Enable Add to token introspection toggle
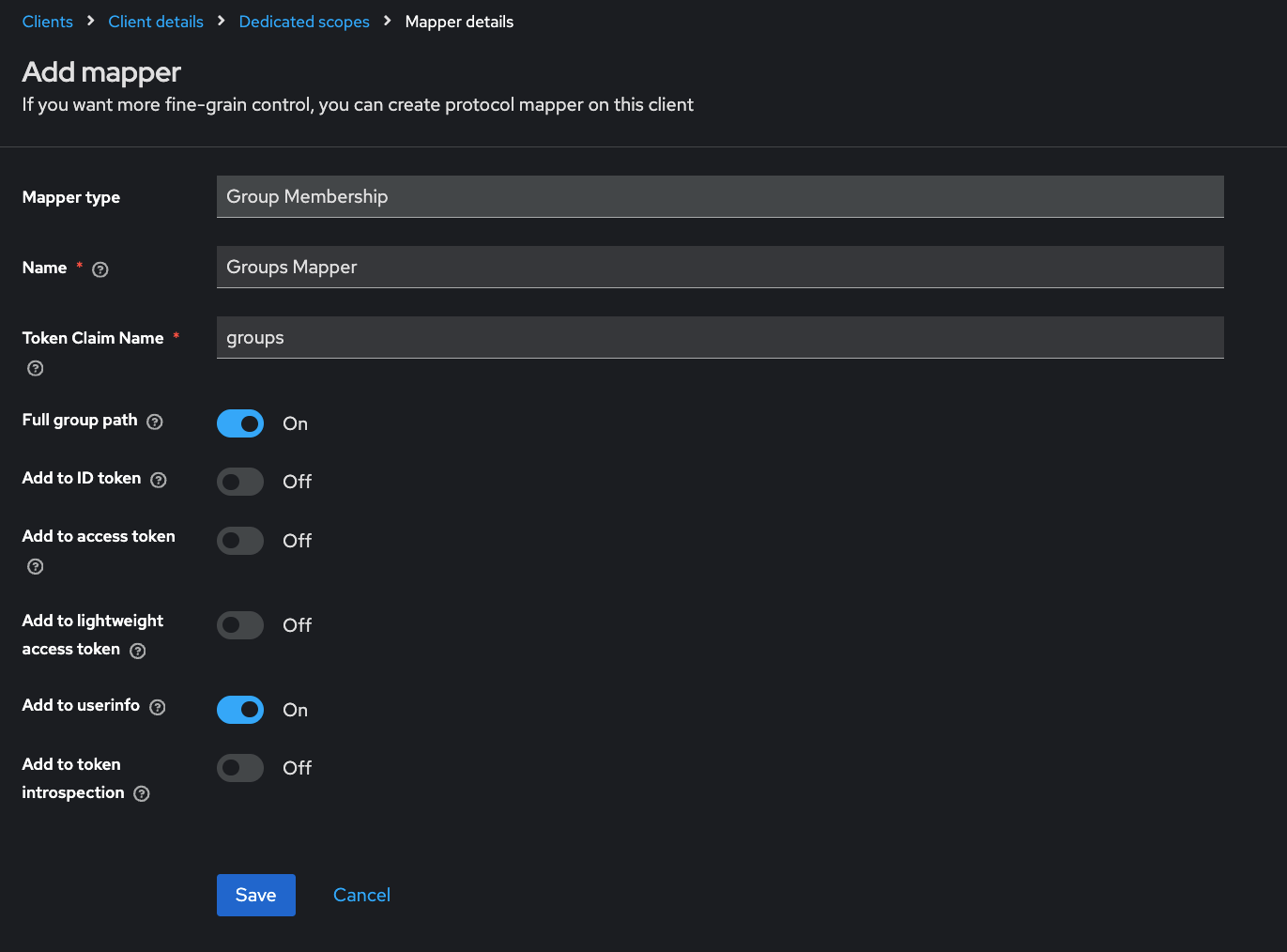 (x=240, y=768)
